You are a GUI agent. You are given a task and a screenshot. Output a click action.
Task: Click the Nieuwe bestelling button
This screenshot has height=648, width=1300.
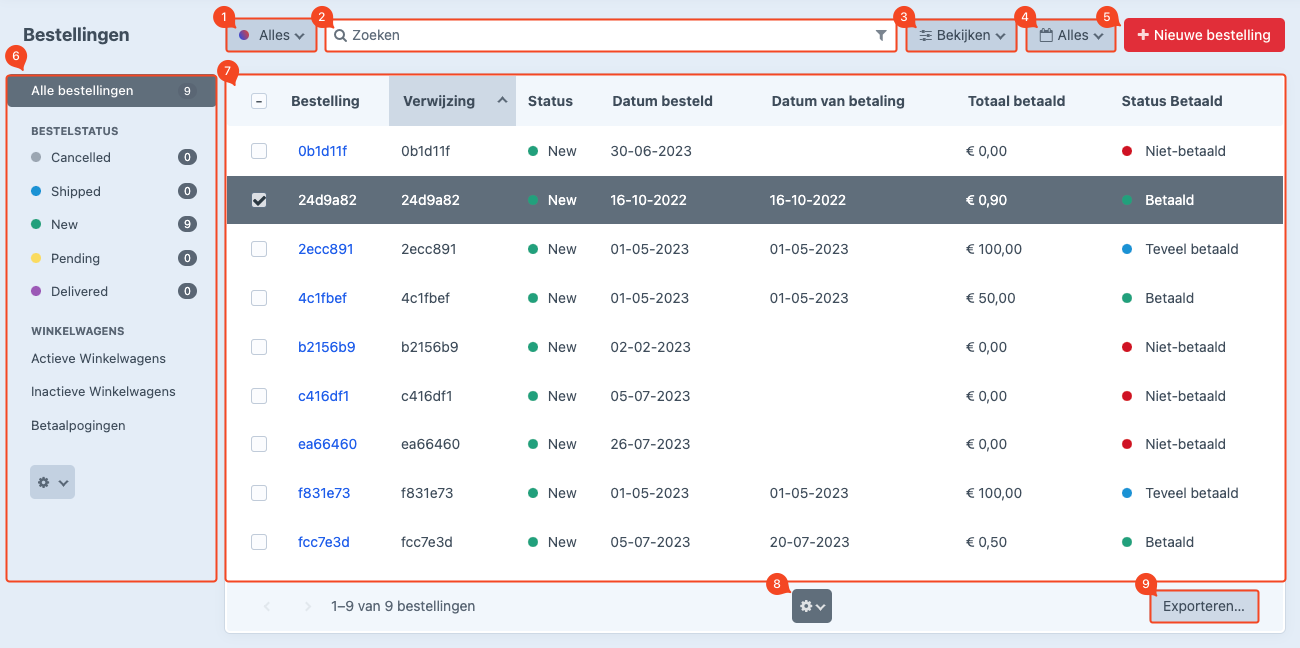[x=1203, y=35]
